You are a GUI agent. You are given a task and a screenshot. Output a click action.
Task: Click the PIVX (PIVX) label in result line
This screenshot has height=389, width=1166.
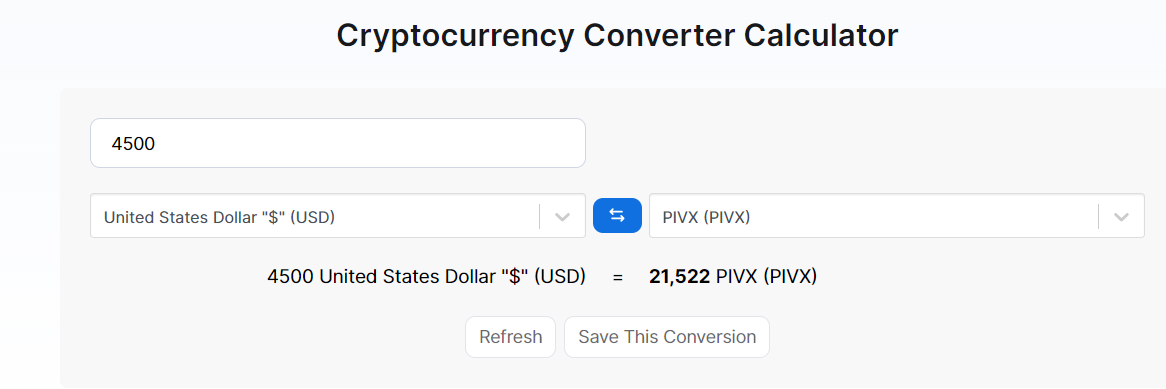pos(767,277)
